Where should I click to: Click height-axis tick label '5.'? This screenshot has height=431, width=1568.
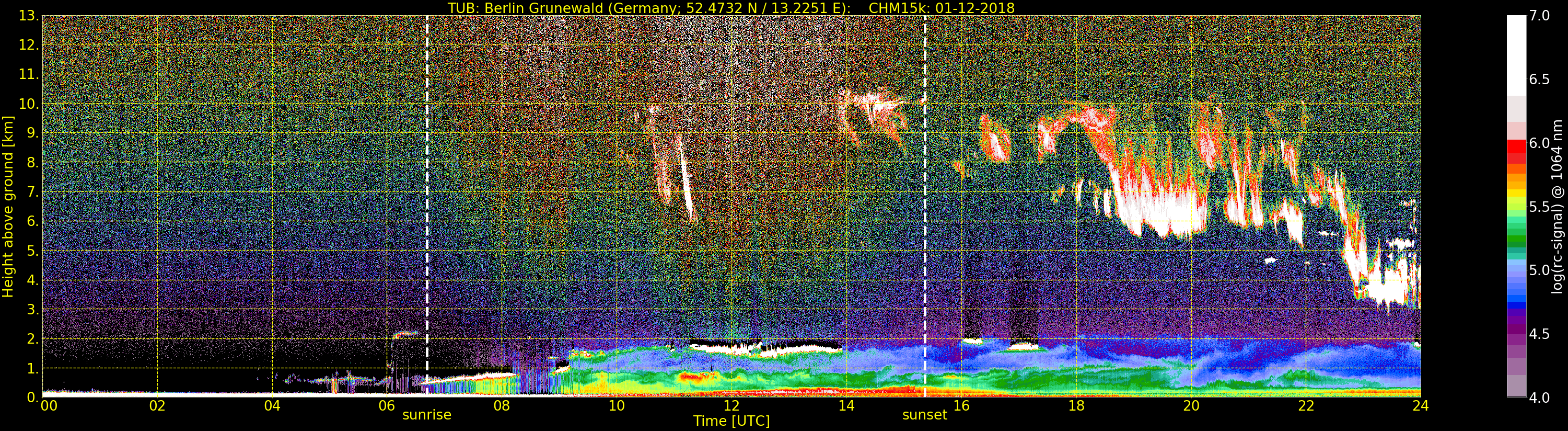(32, 251)
